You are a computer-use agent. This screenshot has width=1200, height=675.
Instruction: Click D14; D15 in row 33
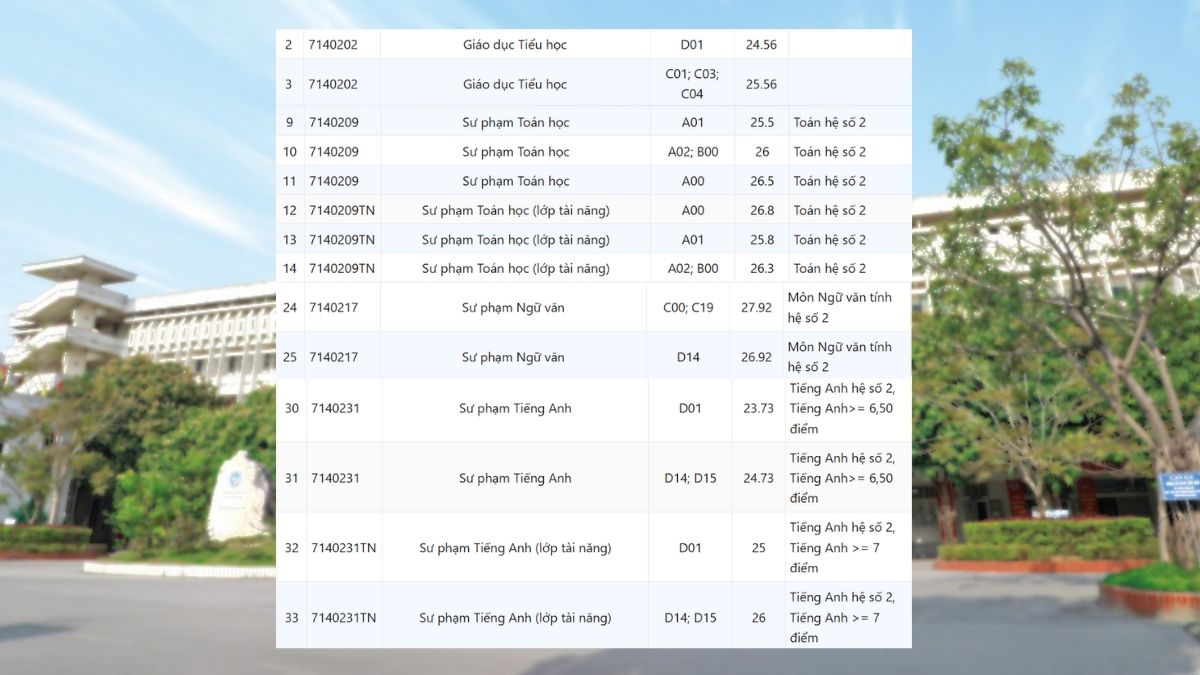pos(690,618)
